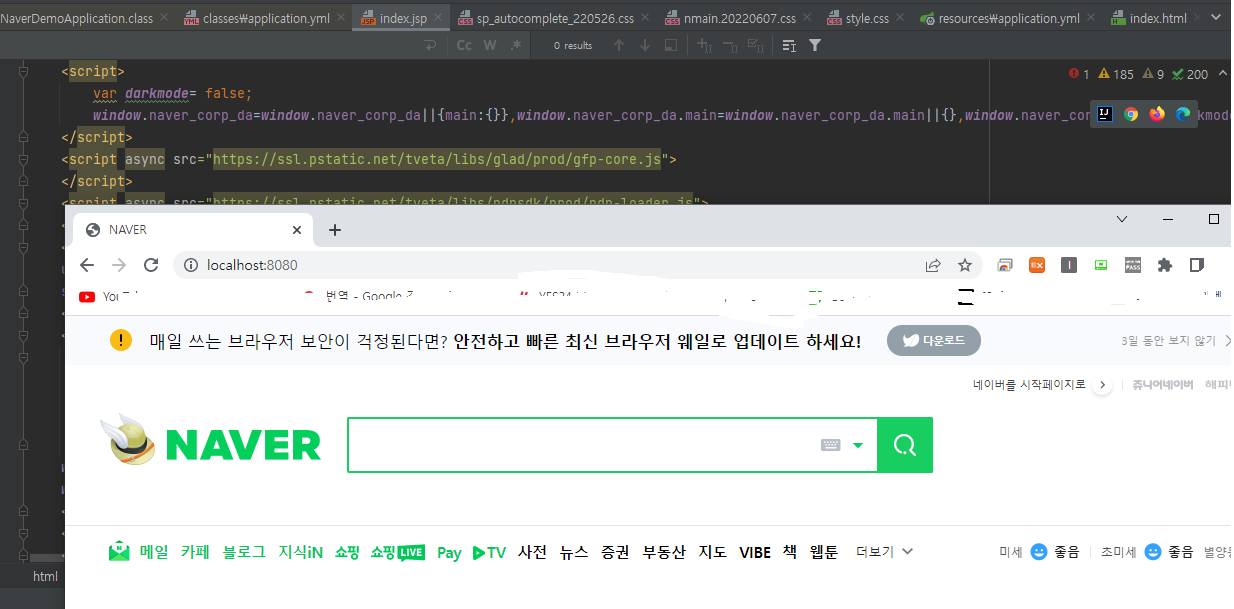Toggle search in selection icon
This screenshot has height=609, width=1234.
671,45
